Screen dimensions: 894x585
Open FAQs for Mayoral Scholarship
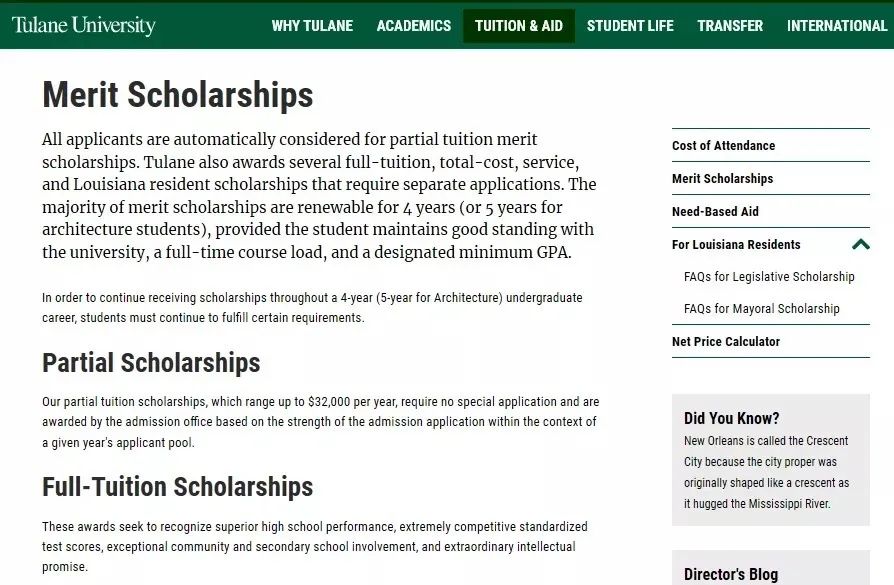coord(761,308)
